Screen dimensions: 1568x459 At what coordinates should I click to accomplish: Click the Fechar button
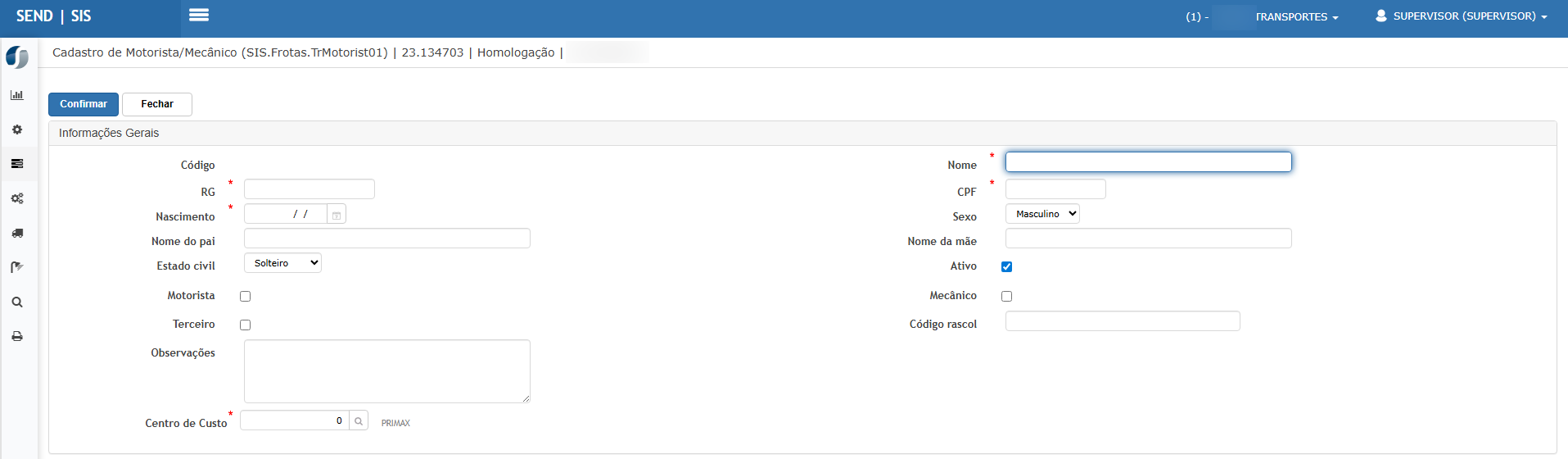[157, 104]
